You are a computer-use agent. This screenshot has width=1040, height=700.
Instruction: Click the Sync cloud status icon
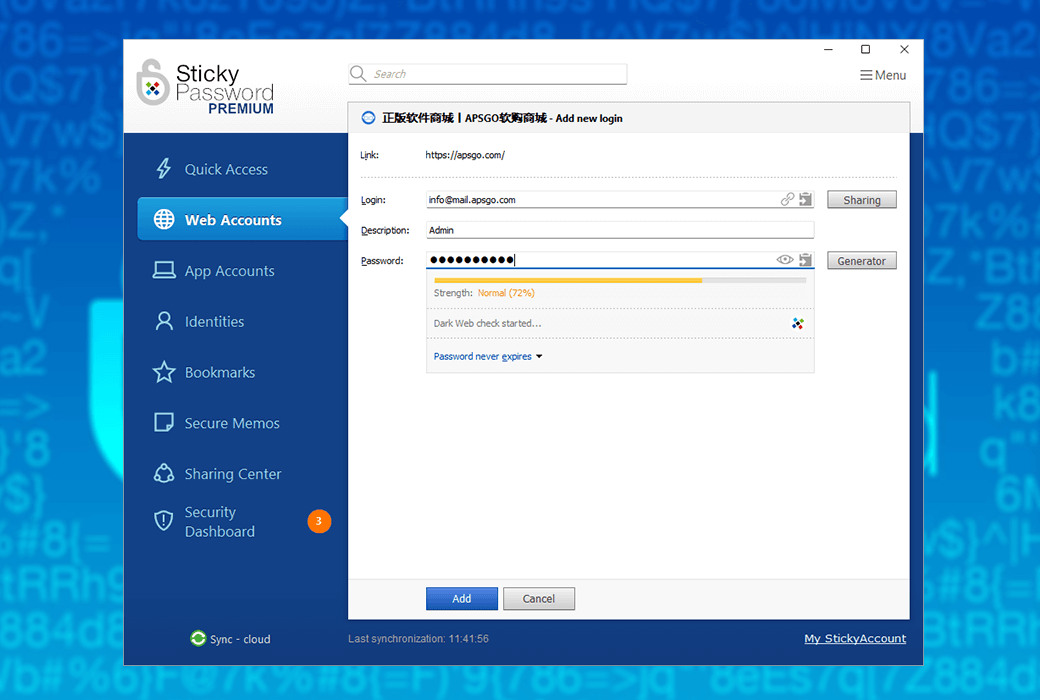click(x=198, y=638)
